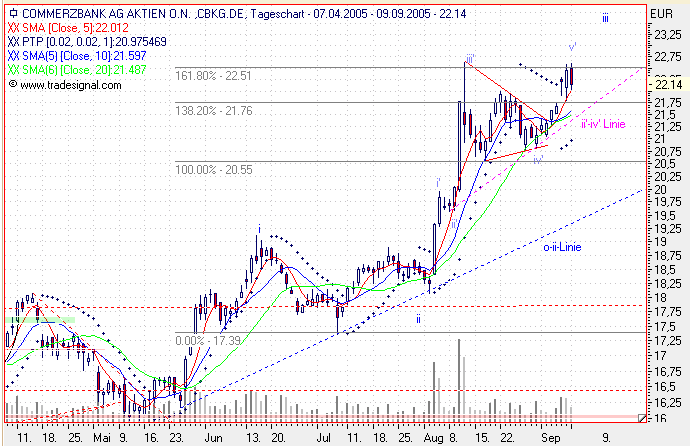Click the candlestick icon before COMMERZBANK title
The image size is (690, 446).
[x=13, y=13]
